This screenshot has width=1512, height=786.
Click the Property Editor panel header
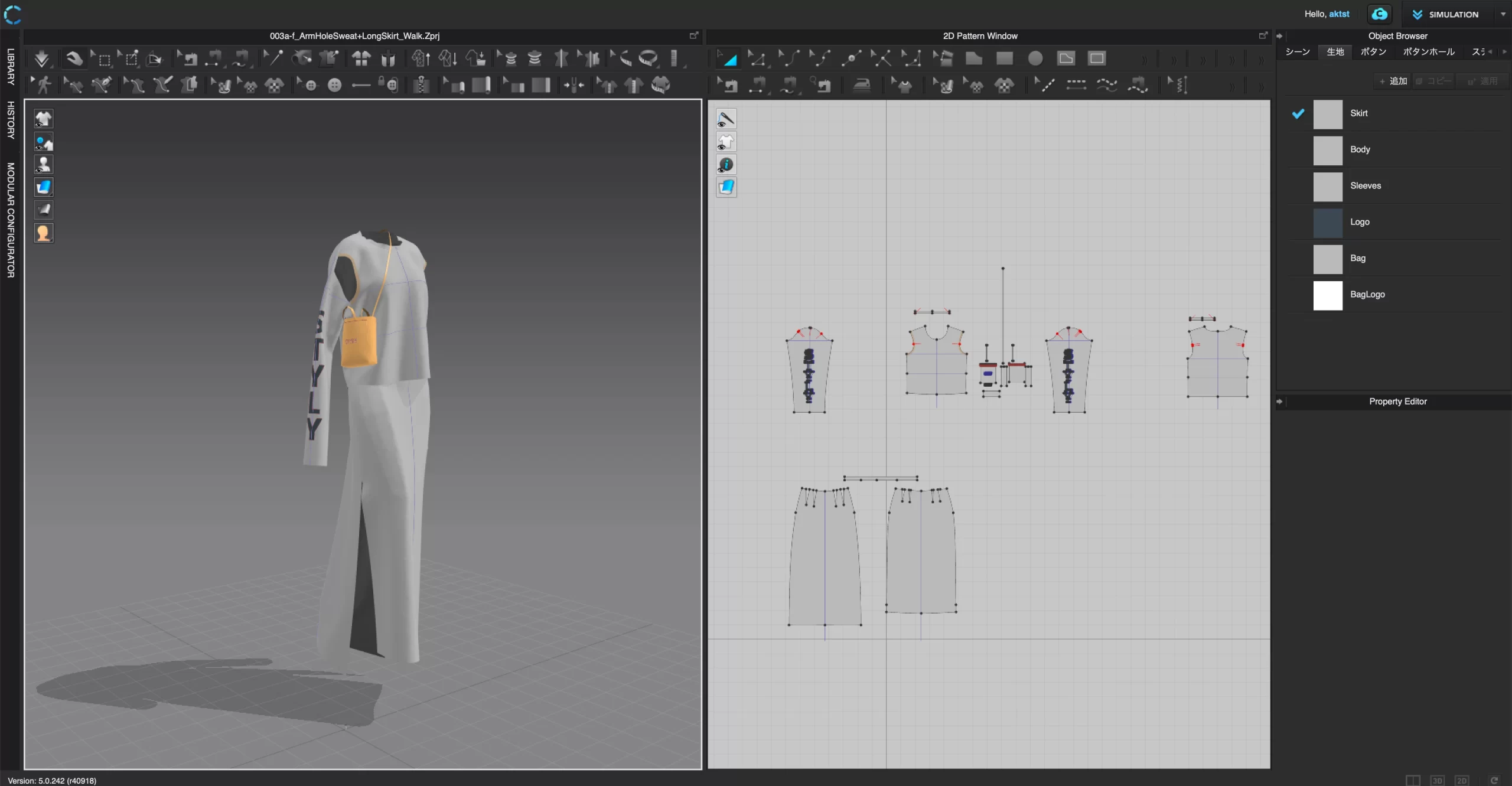(1397, 402)
